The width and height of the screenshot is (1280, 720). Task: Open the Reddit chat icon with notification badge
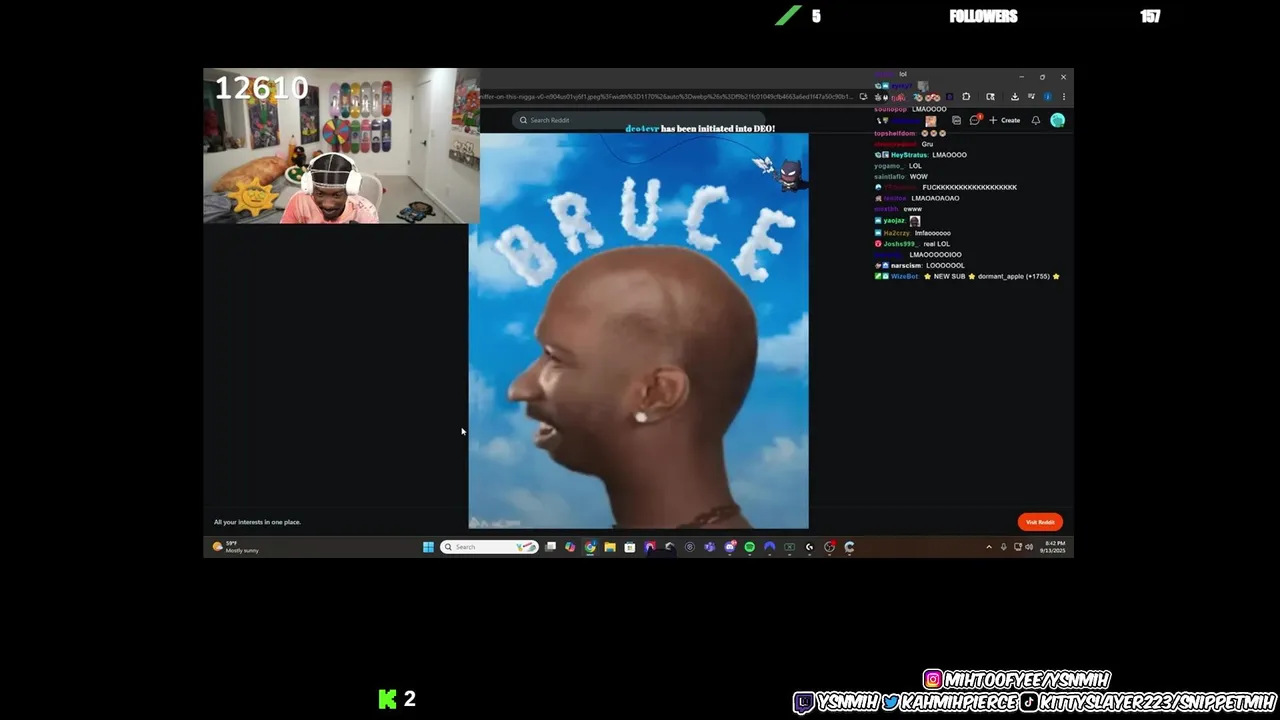(x=975, y=120)
